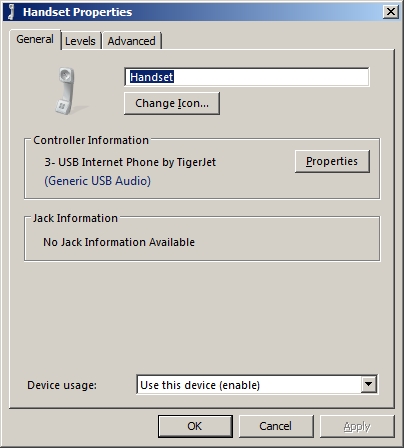Viewport: 404px width, 448px height.
Task: Close the Handset Properties dialog
Action: 390,12
